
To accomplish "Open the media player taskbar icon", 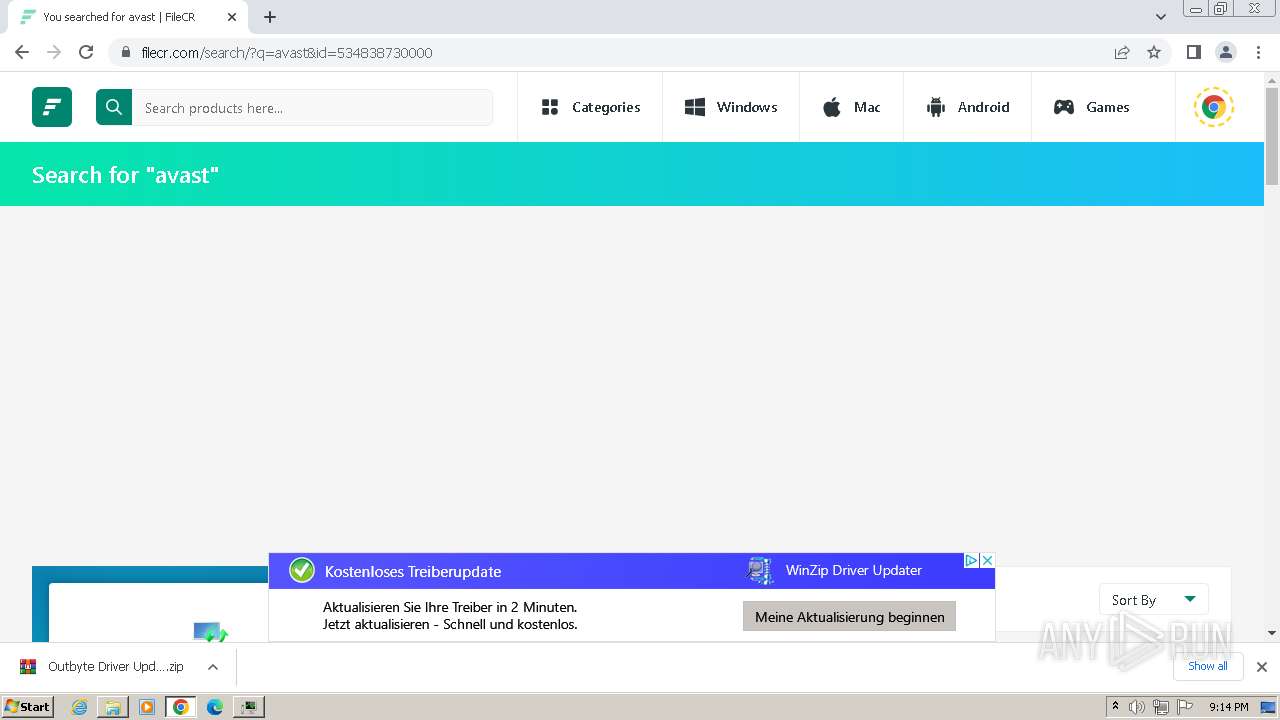I will (147, 707).
